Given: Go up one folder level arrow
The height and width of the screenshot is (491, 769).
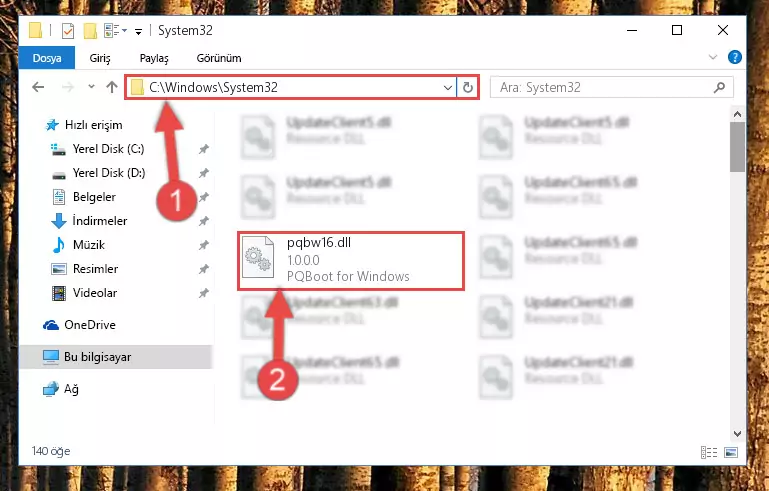Looking at the screenshot, I should click(x=112, y=87).
